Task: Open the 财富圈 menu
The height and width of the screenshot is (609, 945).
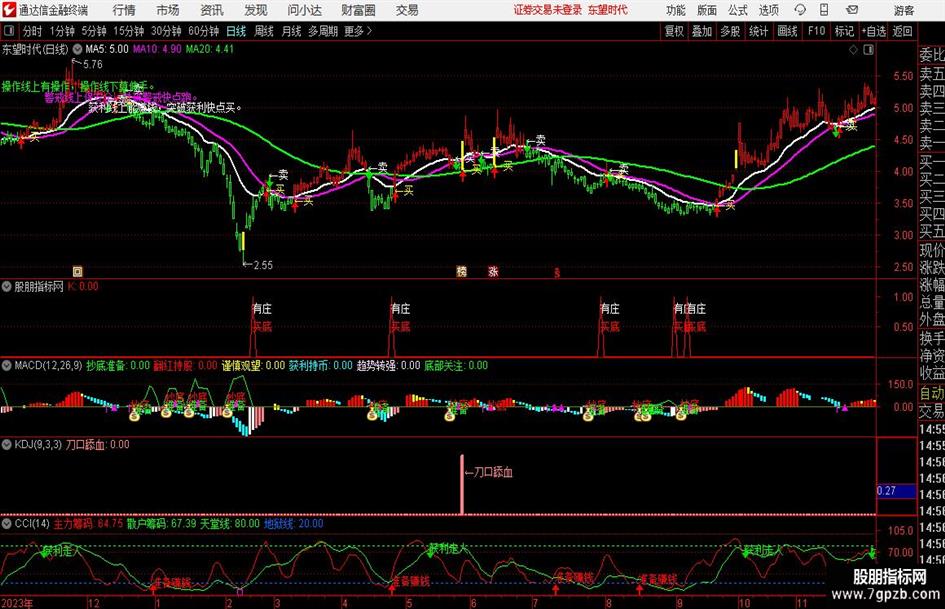Action: point(358,10)
